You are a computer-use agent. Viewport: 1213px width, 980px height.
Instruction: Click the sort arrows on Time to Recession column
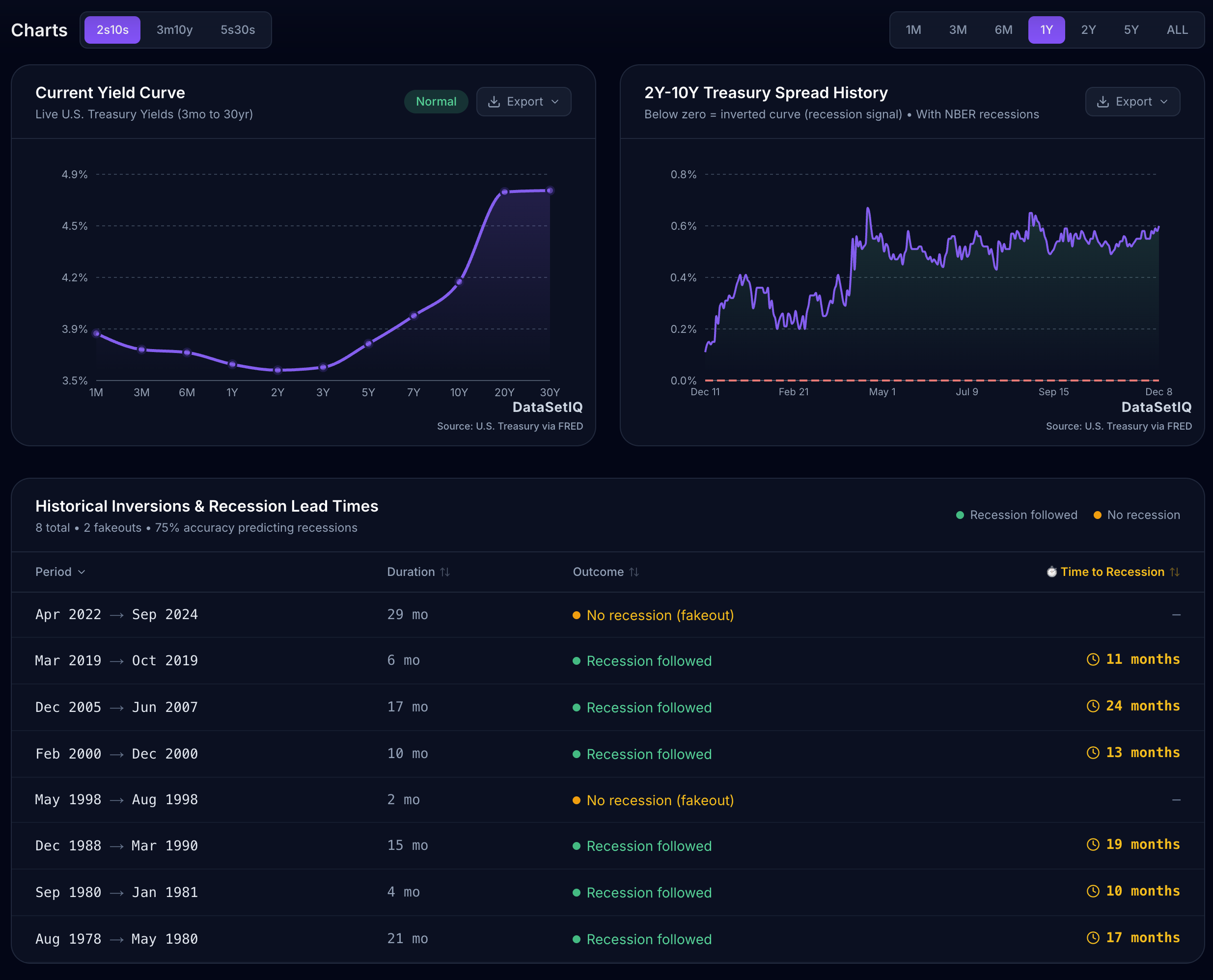[x=1175, y=572]
